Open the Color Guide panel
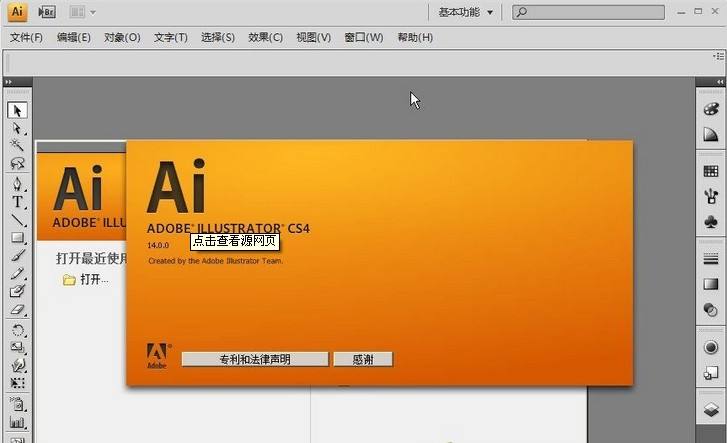Image resolution: width=727 pixels, height=443 pixels. click(x=711, y=135)
